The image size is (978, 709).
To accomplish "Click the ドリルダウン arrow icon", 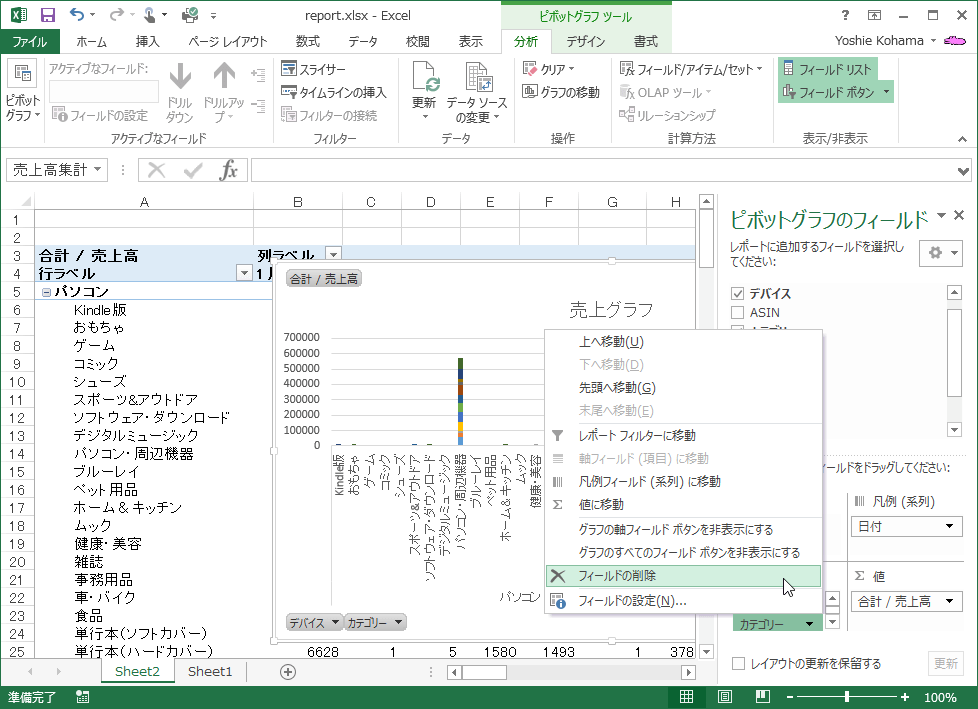I will [180, 76].
